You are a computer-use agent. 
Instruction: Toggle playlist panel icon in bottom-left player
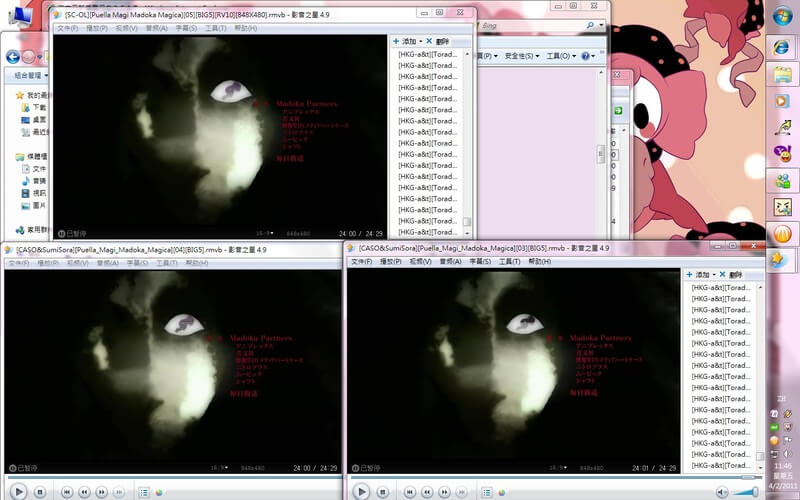[x=143, y=492]
